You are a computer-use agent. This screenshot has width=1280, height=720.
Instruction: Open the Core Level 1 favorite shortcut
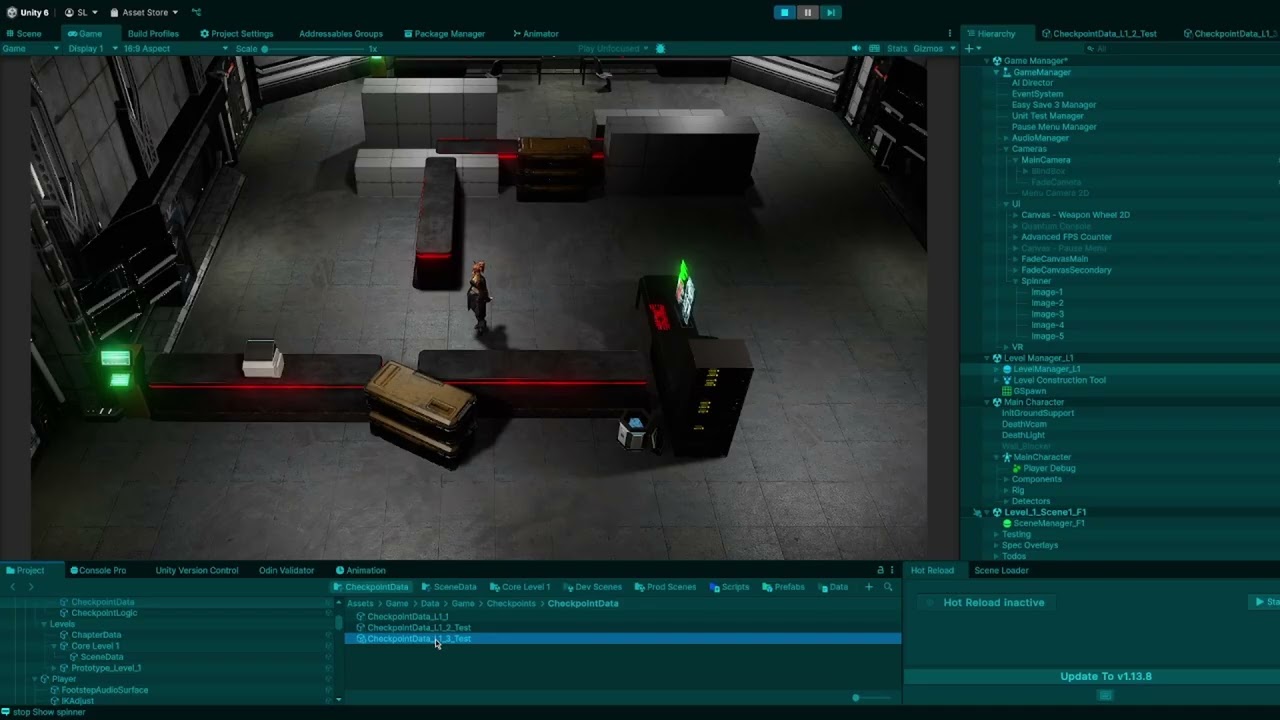click(x=519, y=587)
